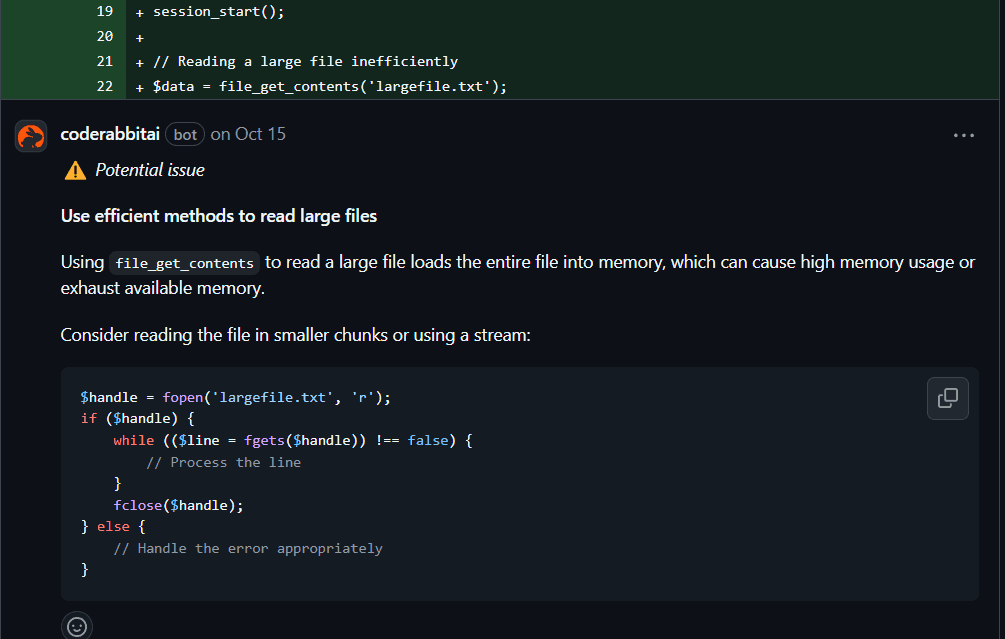Select diff line number 19
Screen dimensions: 1005x639
(x=104, y=11)
